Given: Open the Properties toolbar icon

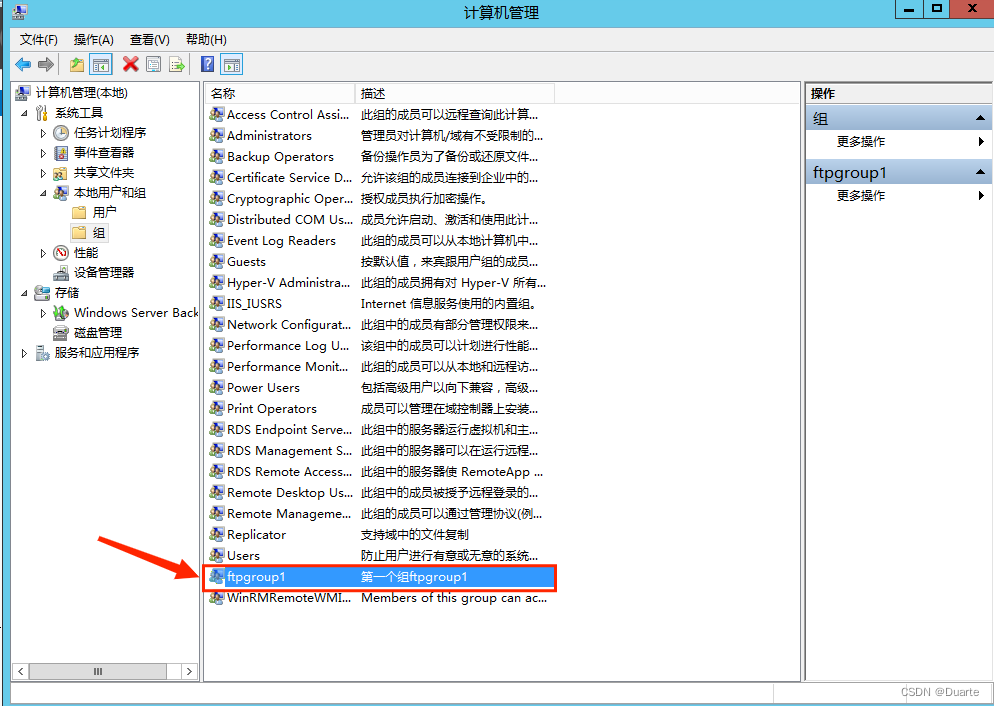Looking at the screenshot, I should click(153, 64).
